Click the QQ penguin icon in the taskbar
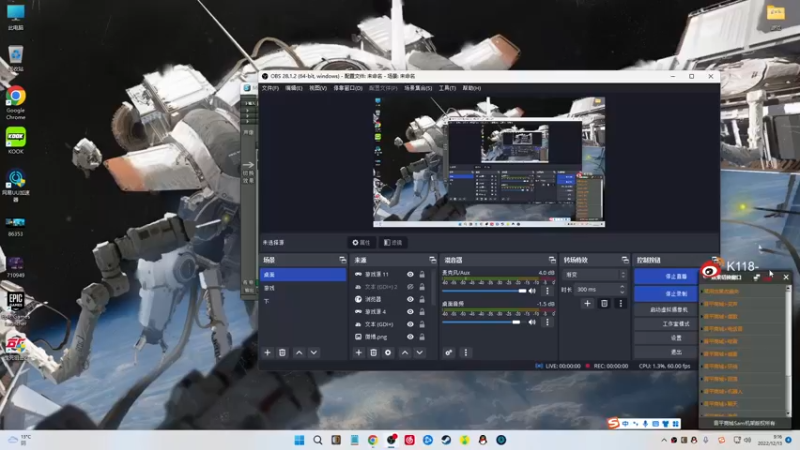The height and width of the screenshot is (450, 800). [x=483, y=440]
